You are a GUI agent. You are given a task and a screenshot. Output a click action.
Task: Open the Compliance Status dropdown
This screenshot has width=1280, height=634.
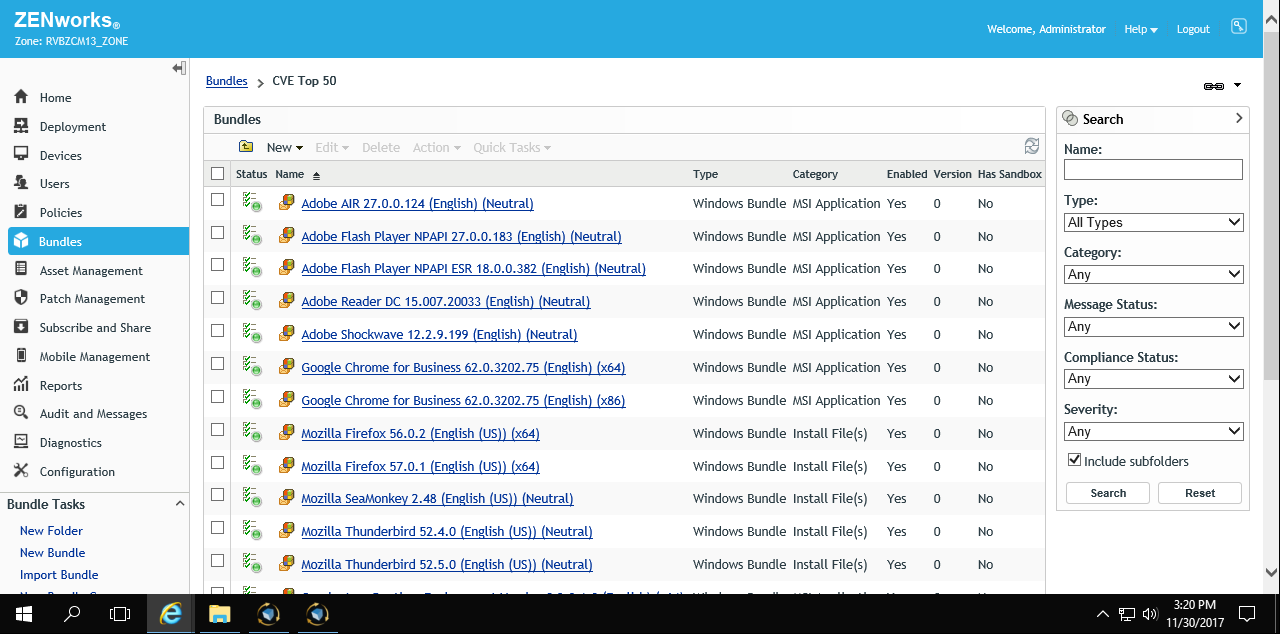click(x=1154, y=378)
